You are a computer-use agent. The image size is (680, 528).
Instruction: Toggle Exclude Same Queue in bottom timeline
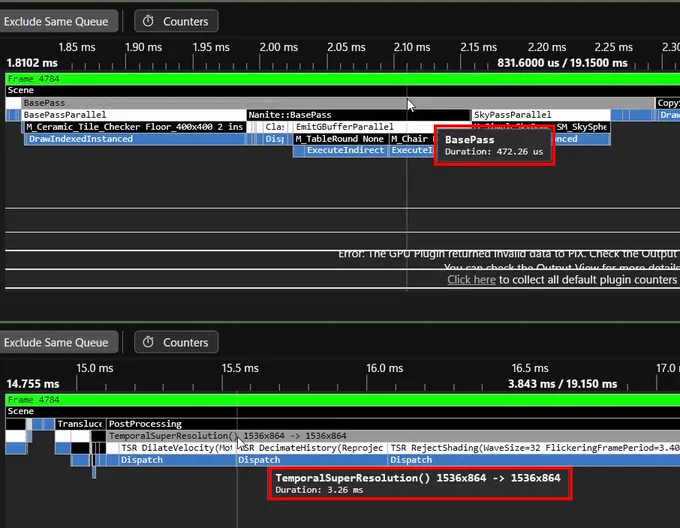tap(58, 342)
